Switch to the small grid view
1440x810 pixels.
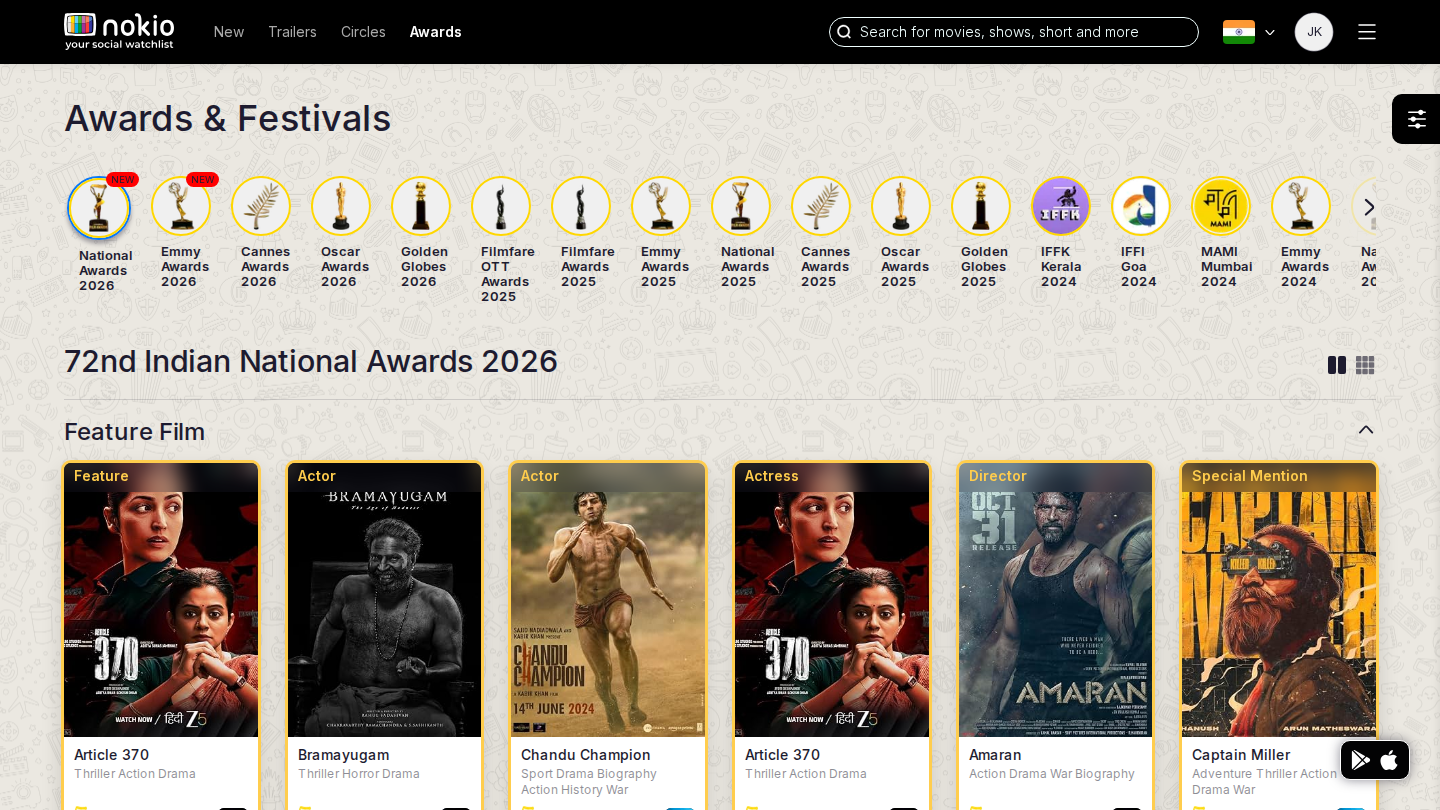1365,365
